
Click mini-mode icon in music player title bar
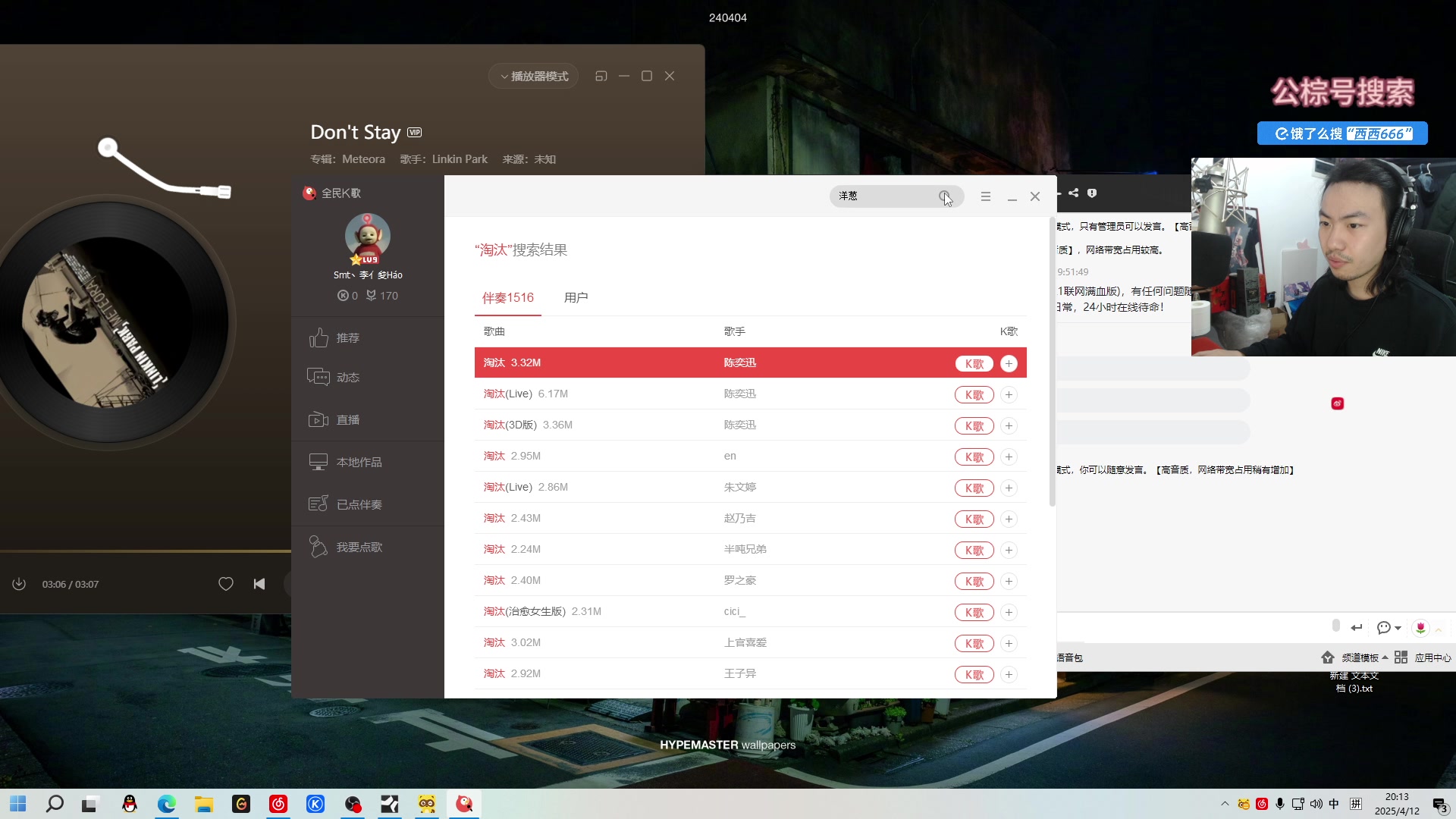[601, 76]
